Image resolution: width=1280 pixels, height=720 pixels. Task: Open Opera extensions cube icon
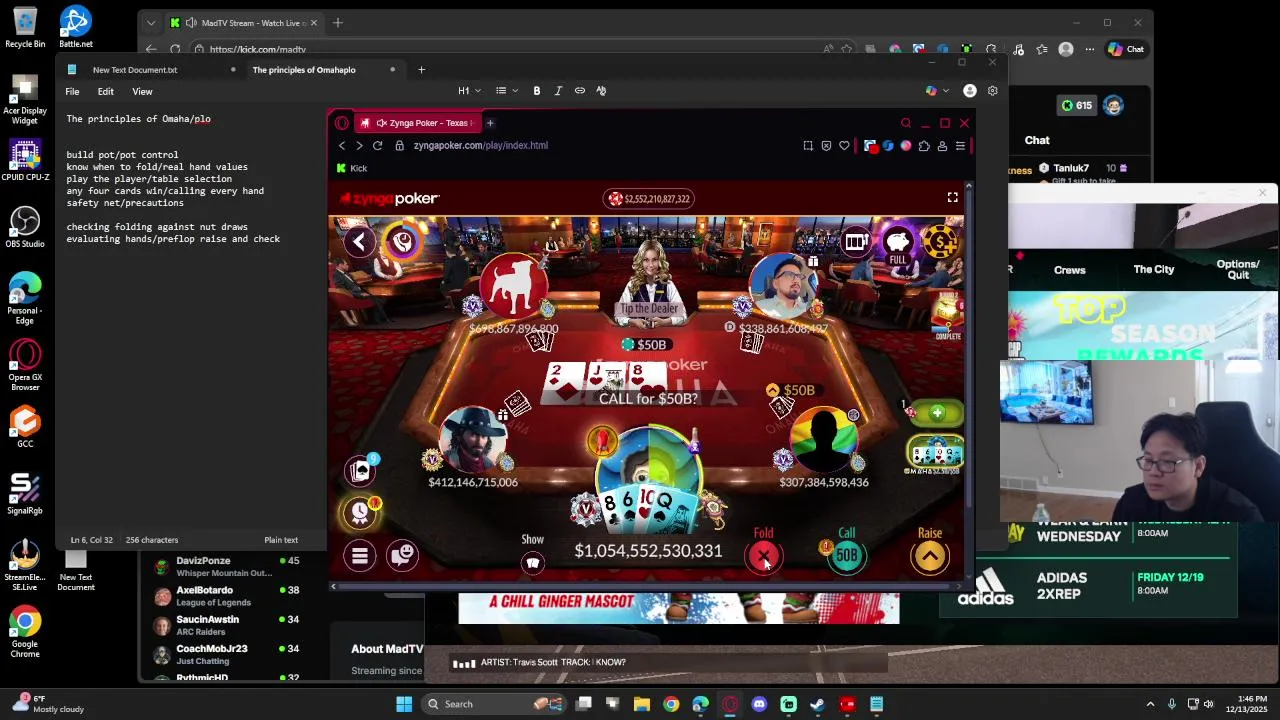coord(924,145)
